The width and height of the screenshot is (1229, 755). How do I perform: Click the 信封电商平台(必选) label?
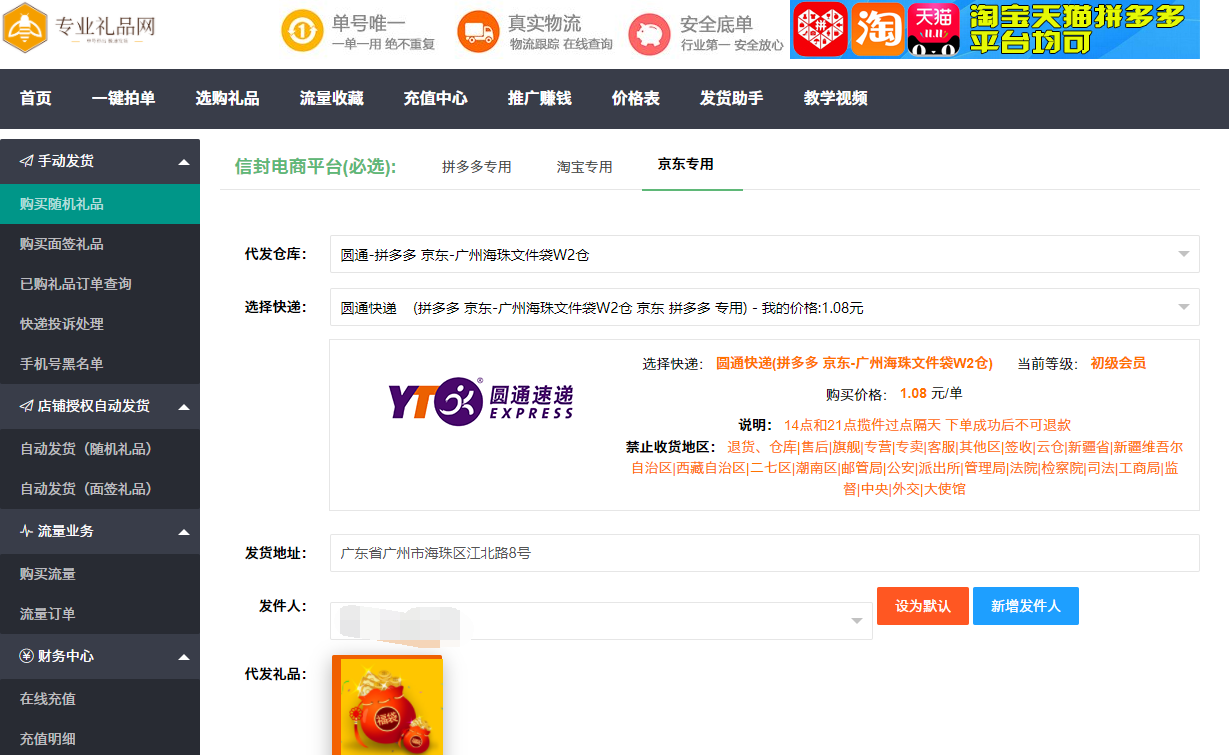pos(315,167)
